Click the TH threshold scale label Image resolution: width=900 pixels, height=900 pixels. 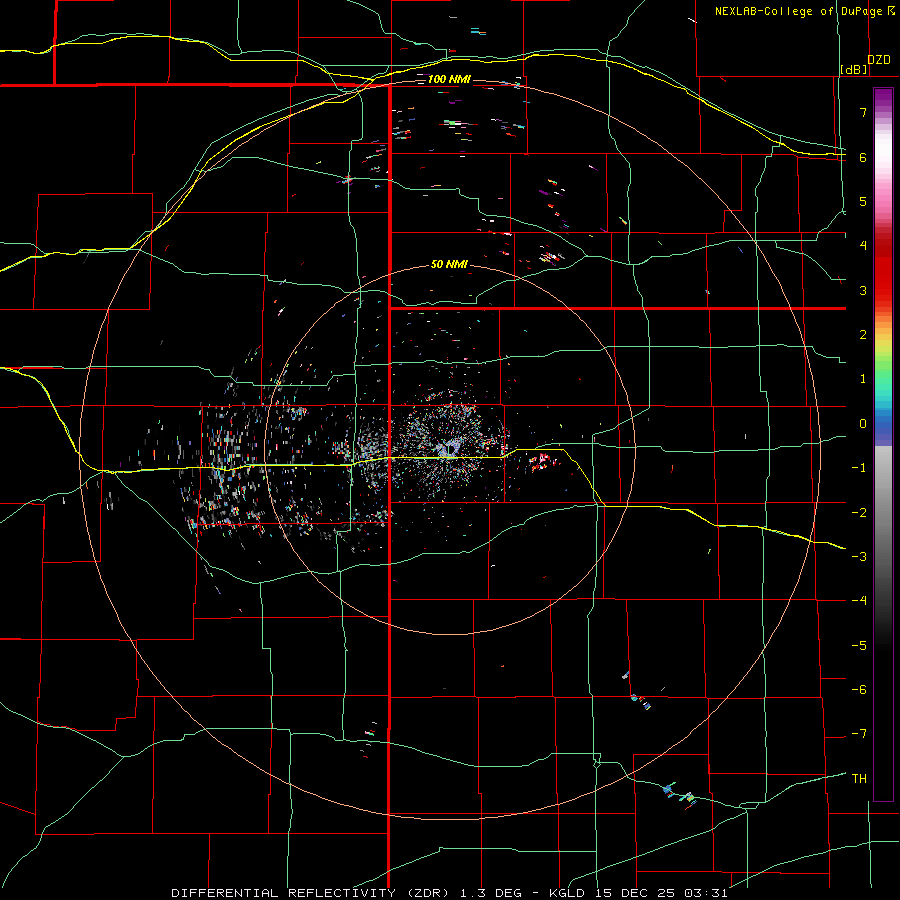point(859,779)
